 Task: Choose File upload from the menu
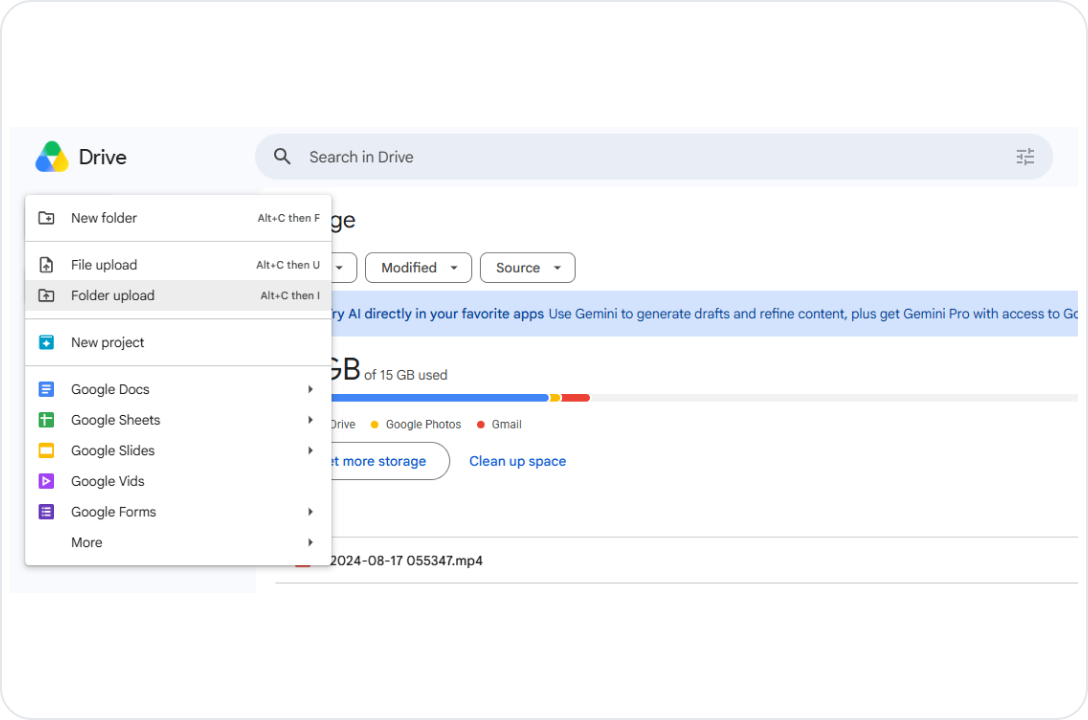(178, 265)
